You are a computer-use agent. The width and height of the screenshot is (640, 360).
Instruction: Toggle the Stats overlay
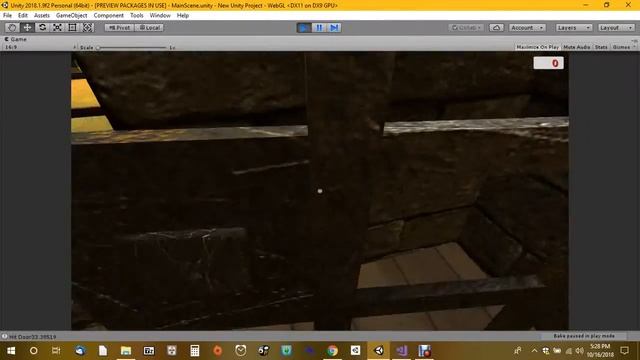pyautogui.click(x=601, y=47)
